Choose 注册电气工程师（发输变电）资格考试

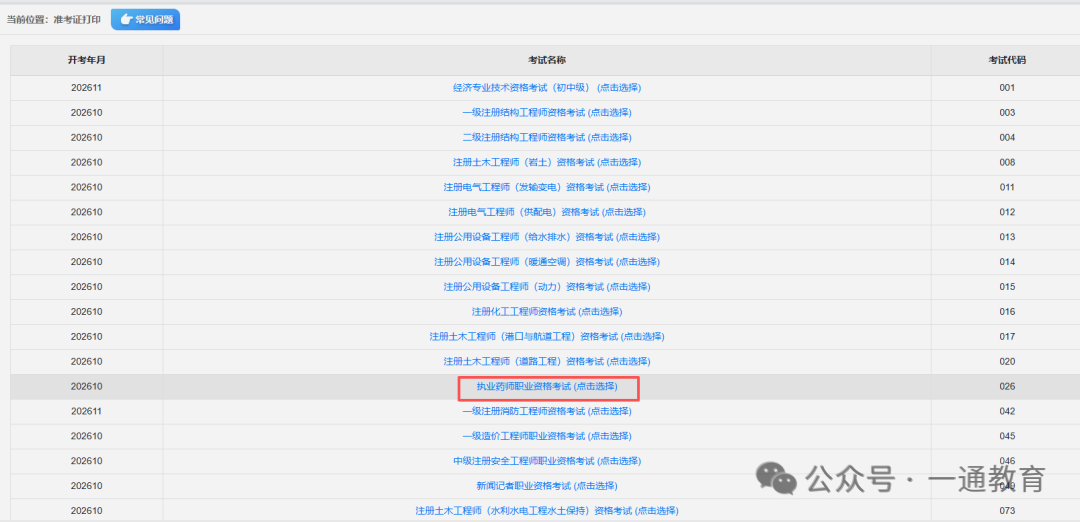point(547,187)
